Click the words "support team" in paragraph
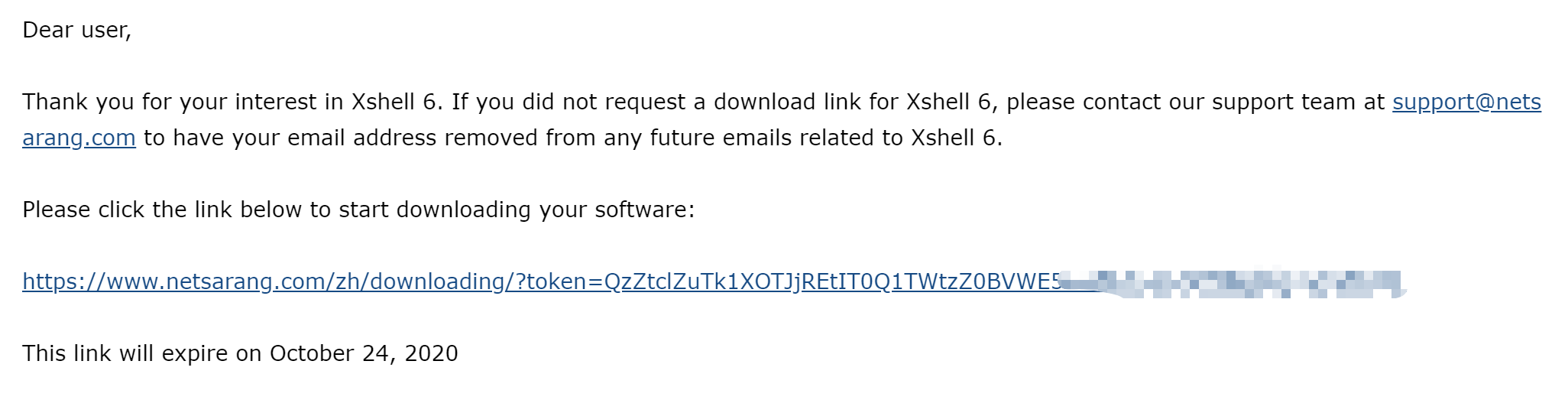1568x413 pixels. [x=1285, y=102]
